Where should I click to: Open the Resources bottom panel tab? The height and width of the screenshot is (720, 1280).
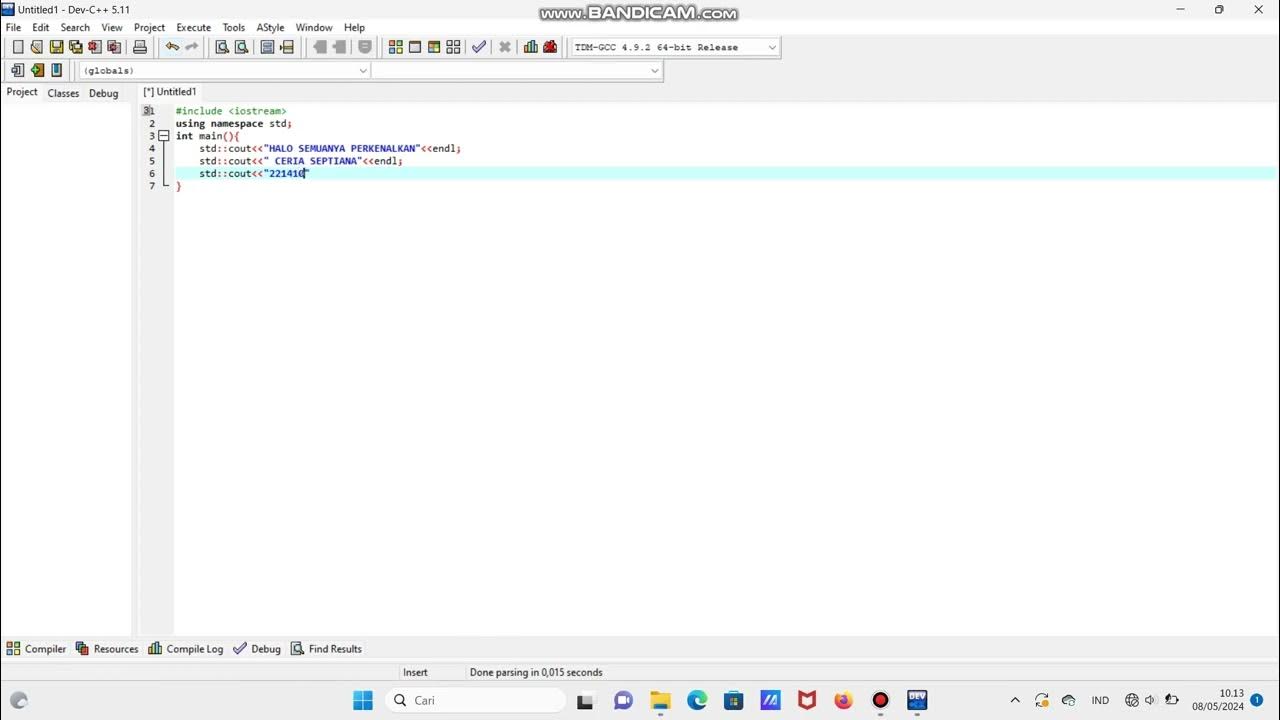coord(107,649)
